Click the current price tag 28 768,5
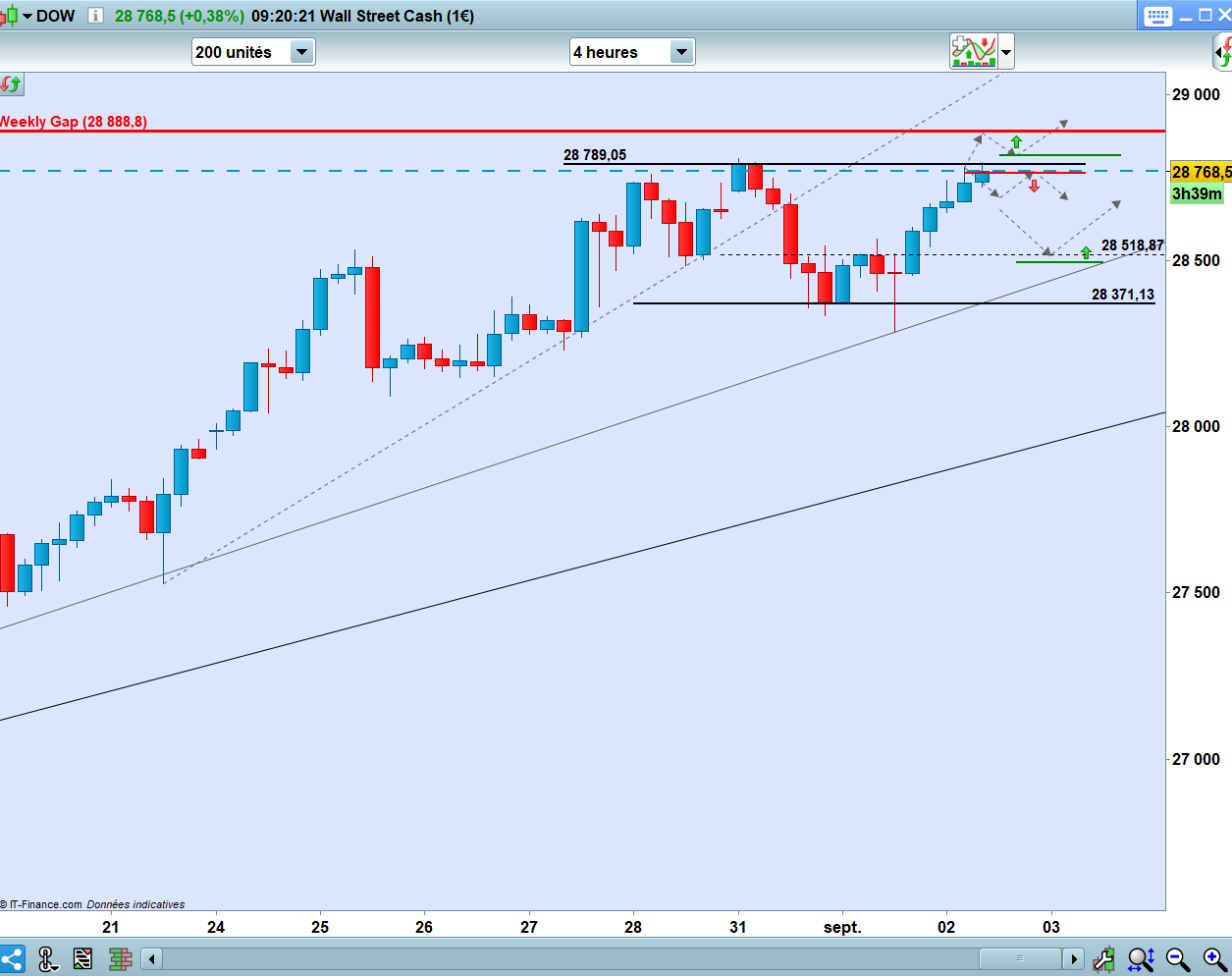The width and height of the screenshot is (1232, 976). [1201, 172]
